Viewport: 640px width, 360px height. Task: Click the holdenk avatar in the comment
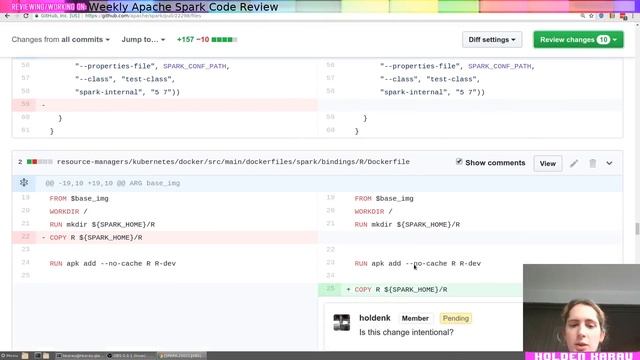342,322
